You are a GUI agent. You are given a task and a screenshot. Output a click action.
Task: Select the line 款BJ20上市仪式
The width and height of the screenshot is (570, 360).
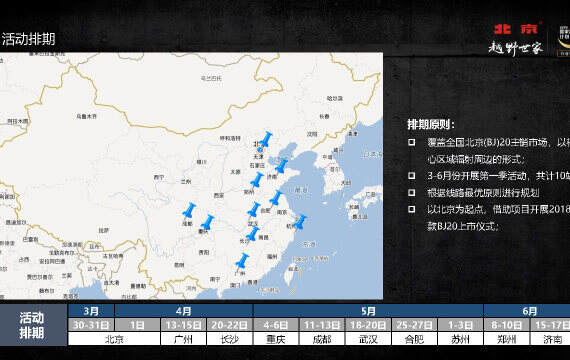(463, 226)
